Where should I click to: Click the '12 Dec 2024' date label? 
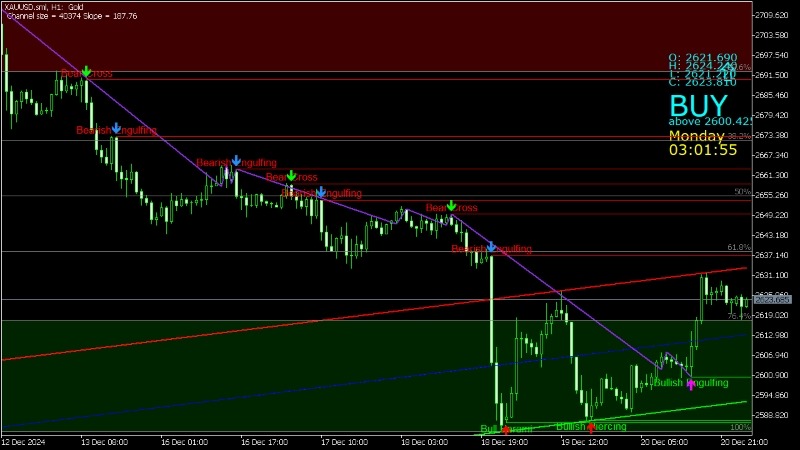coord(23,442)
